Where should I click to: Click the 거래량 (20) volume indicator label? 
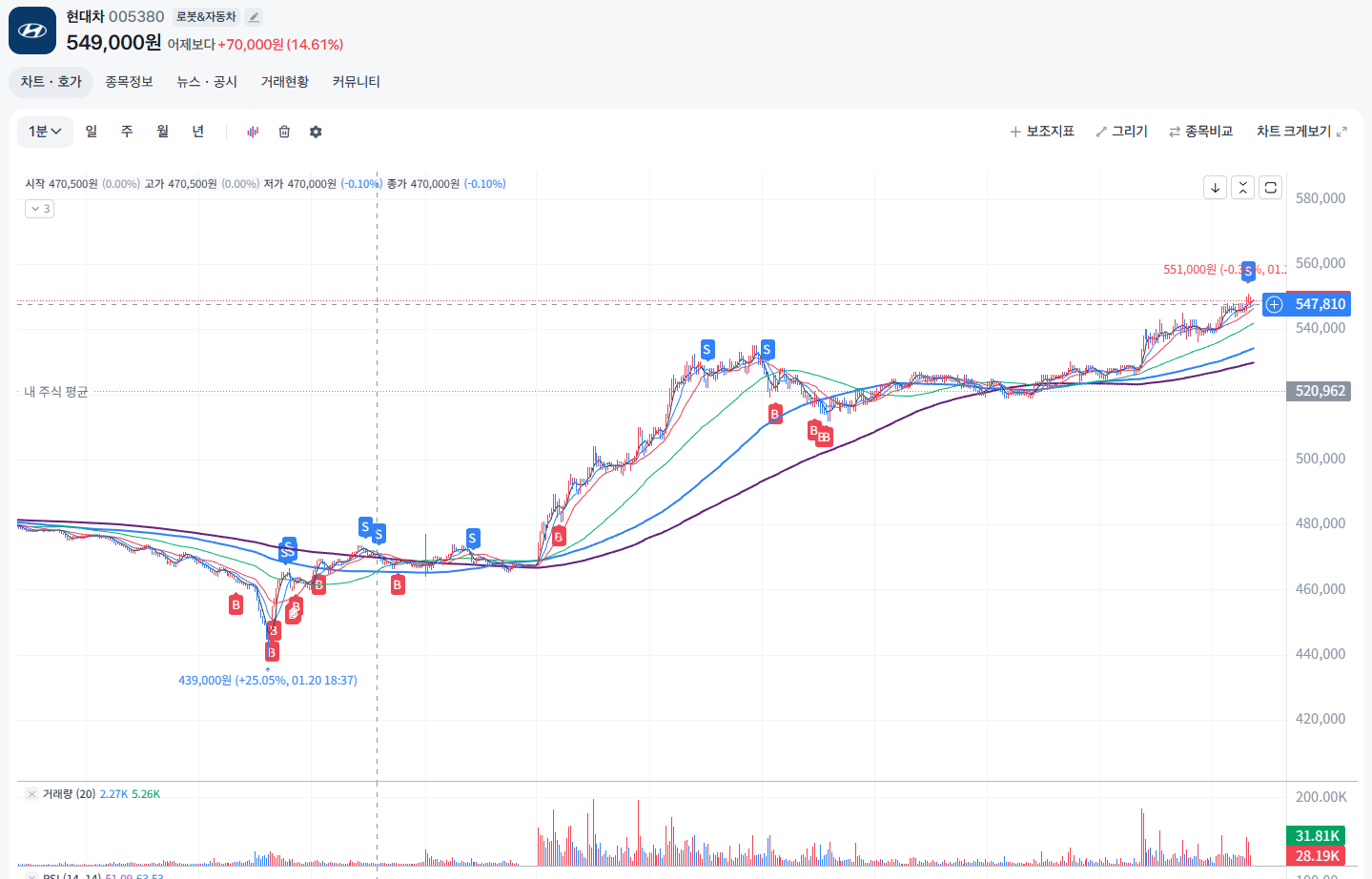click(x=70, y=794)
